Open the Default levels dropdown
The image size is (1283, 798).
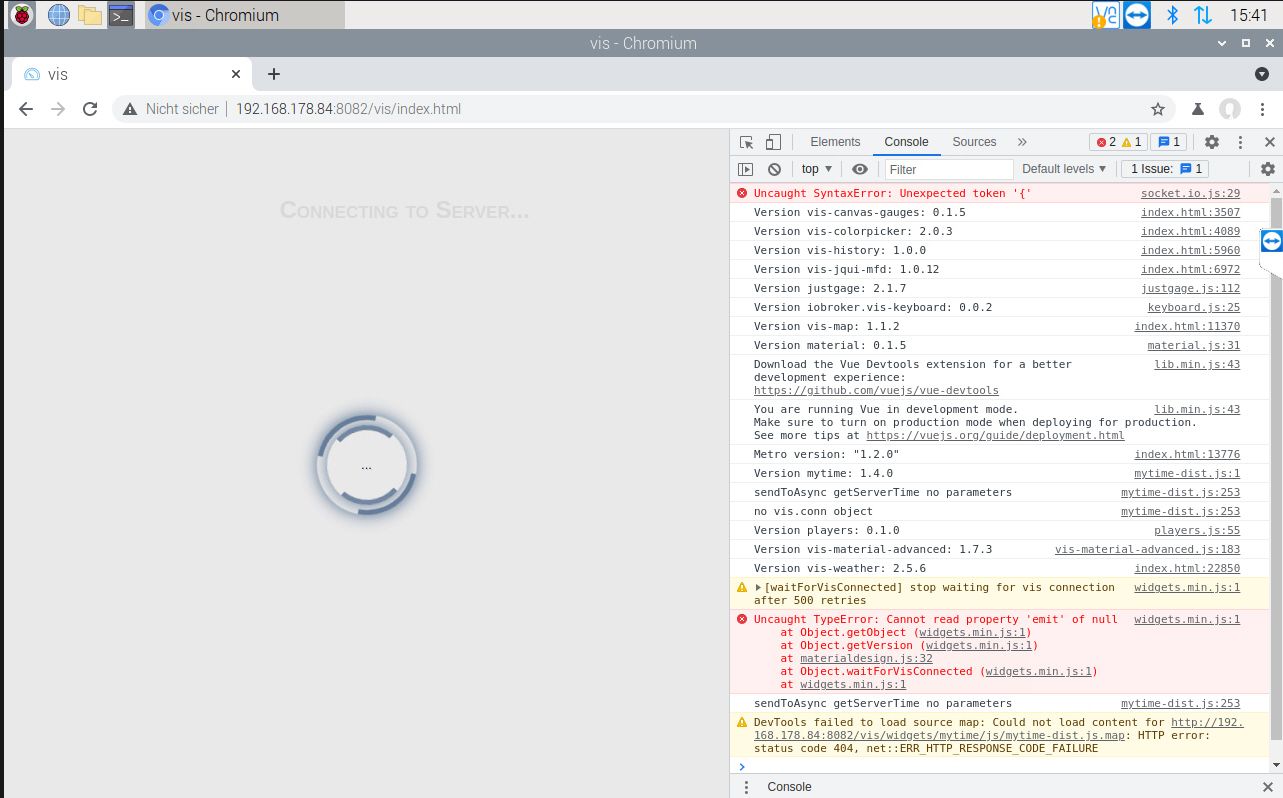[1064, 169]
